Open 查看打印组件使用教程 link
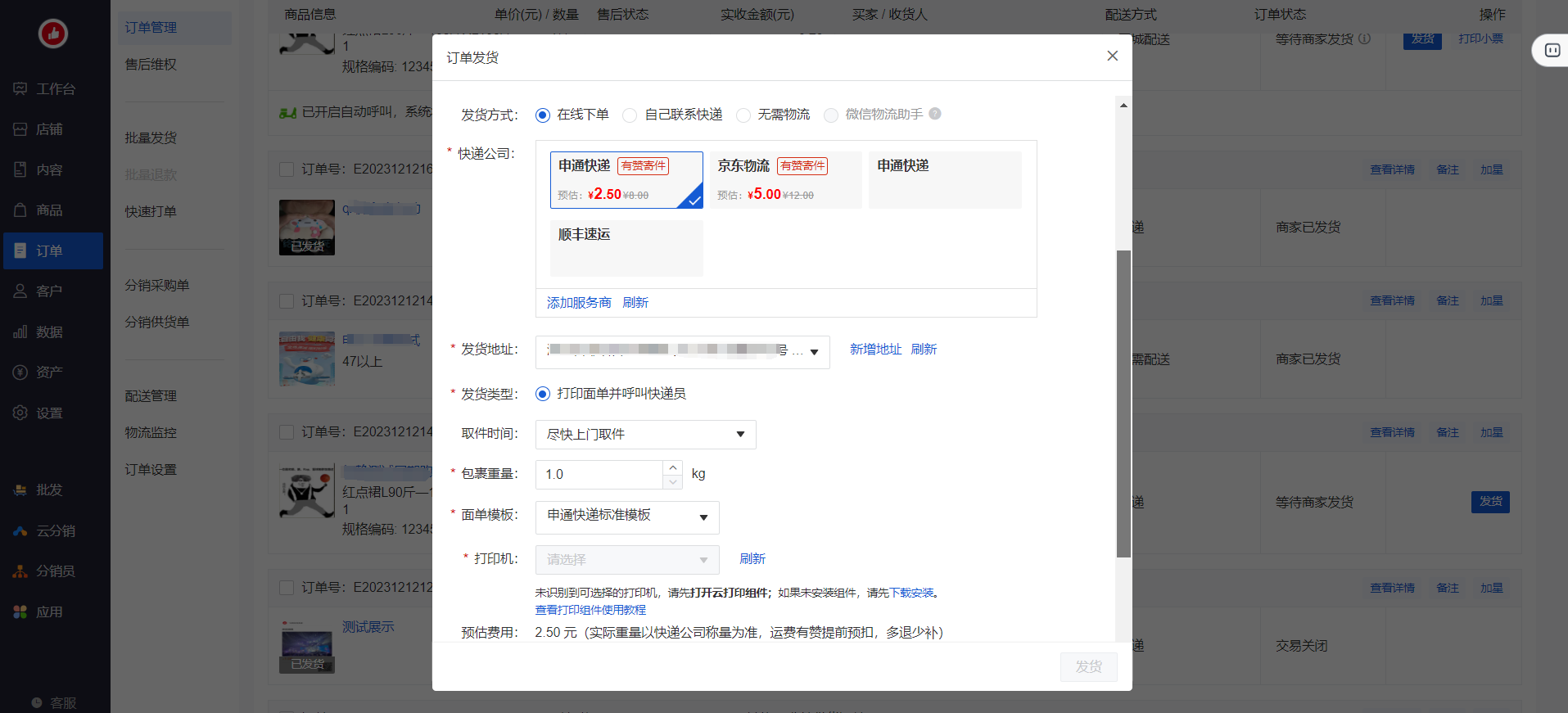1568x713 pixels. [x=590, y=610]
